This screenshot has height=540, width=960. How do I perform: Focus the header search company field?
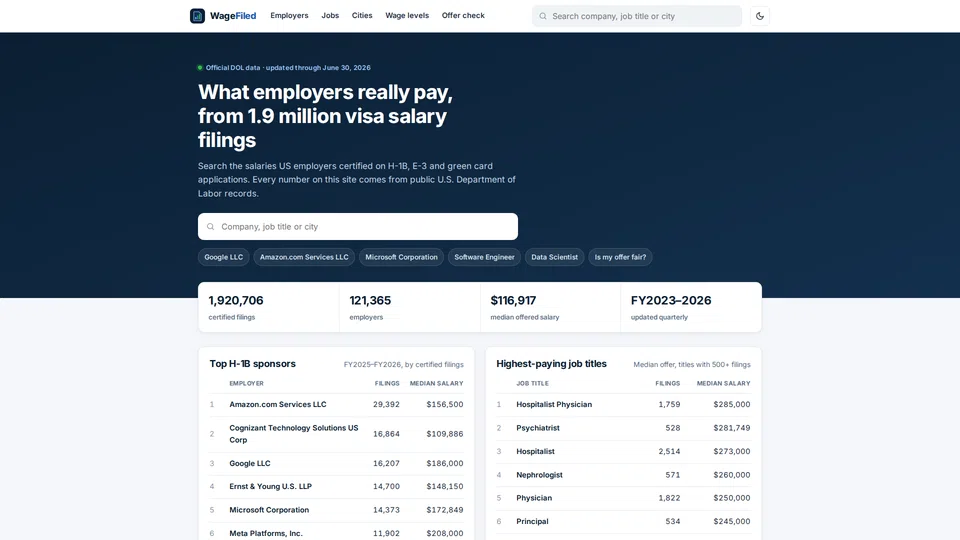point(637,16)
